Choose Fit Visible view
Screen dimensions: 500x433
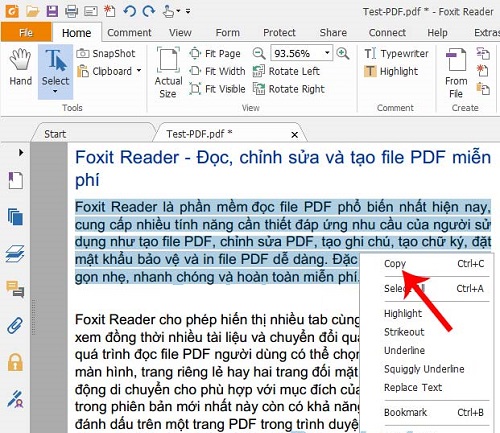point(217,89)
